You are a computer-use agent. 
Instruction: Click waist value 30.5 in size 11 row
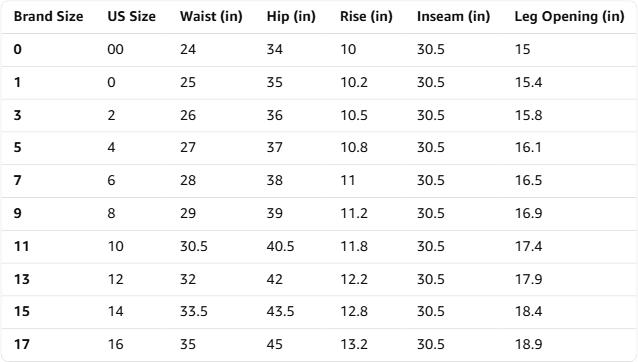click(x=194, y=246)
